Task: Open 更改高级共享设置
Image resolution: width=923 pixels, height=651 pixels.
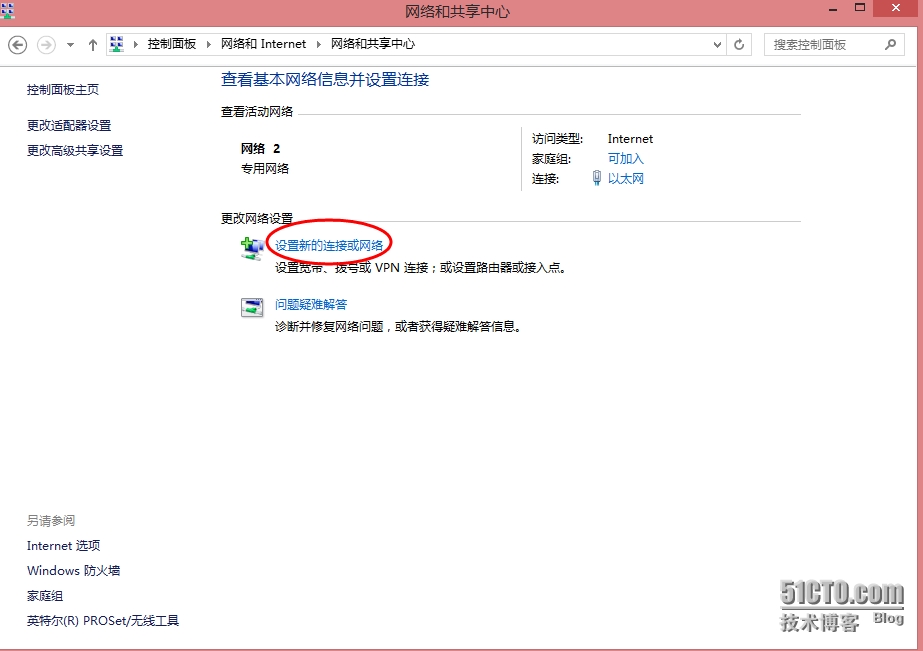Action: pyautogui.click(x=75, y=151)
